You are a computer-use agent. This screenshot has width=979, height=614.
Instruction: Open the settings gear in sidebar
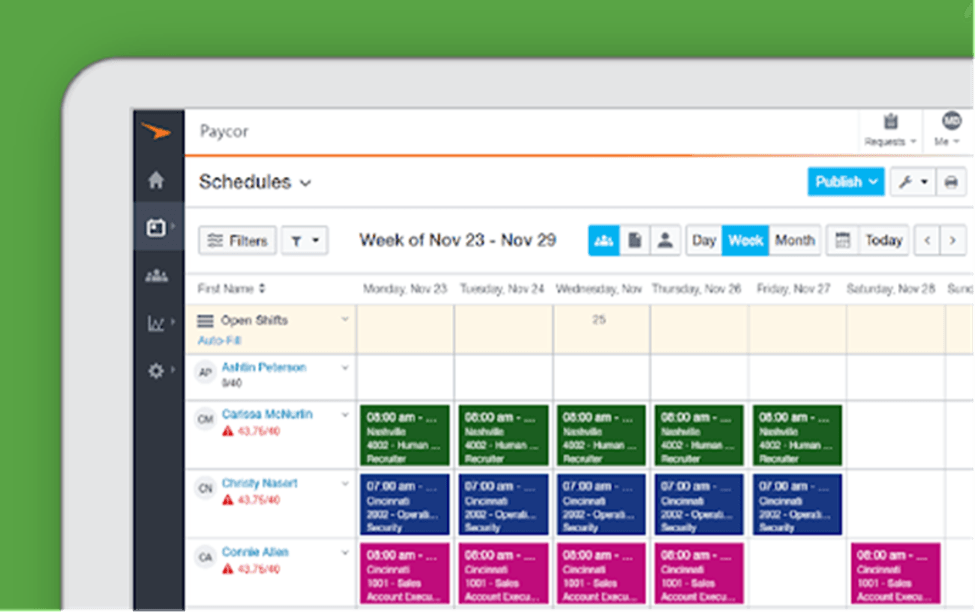(156, 371)
